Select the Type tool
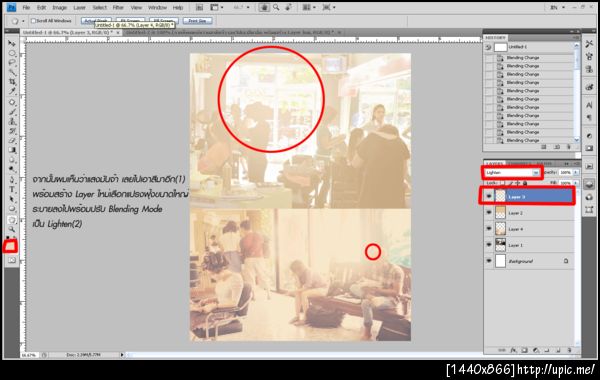600x380 pixels. click(x=12, y=190)
